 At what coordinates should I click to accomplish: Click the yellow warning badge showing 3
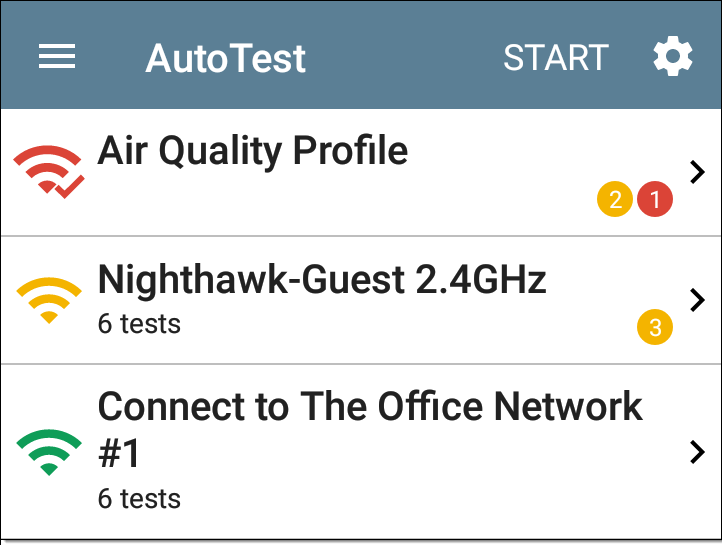[x=655, y=327]
